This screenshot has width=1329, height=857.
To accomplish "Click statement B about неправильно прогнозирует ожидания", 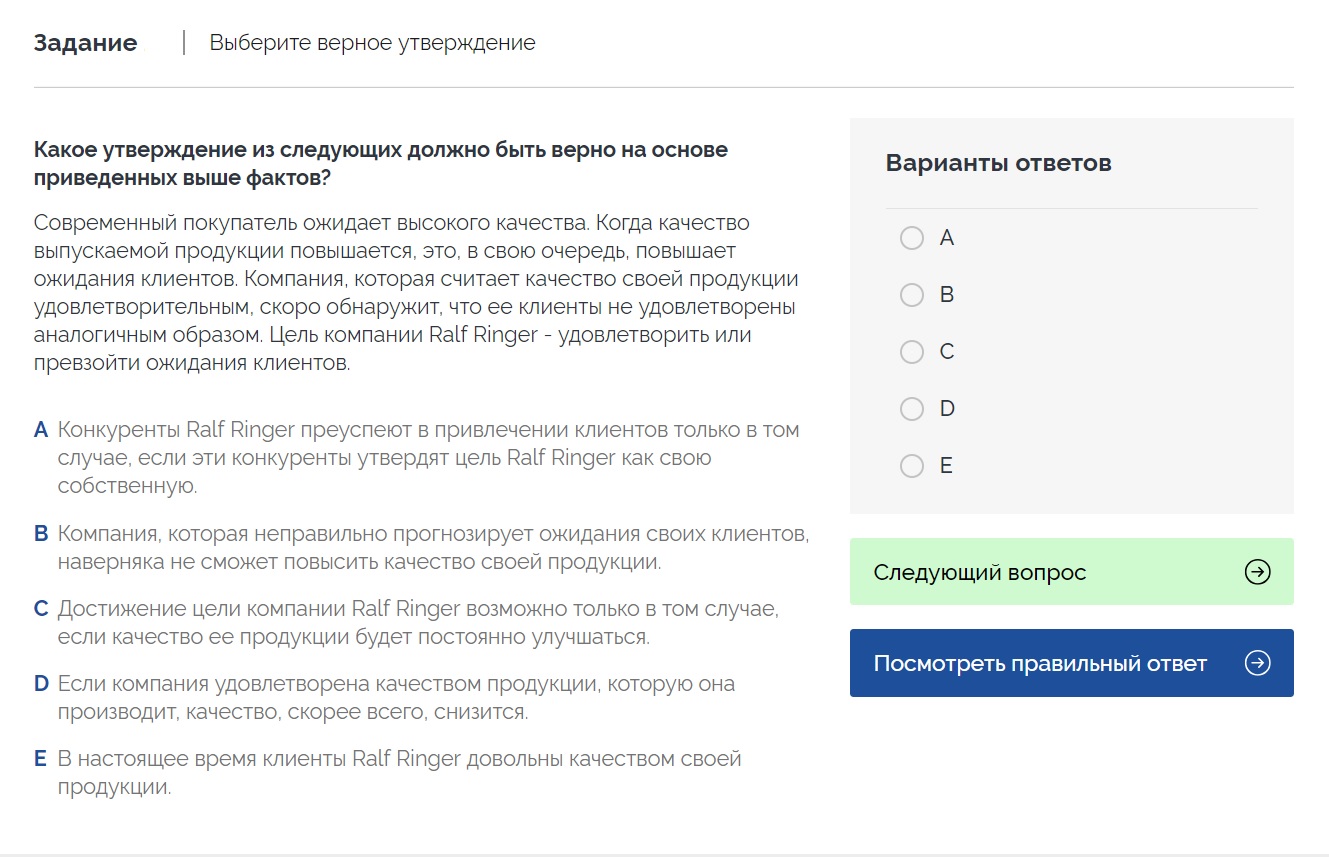I will point(432,548).
